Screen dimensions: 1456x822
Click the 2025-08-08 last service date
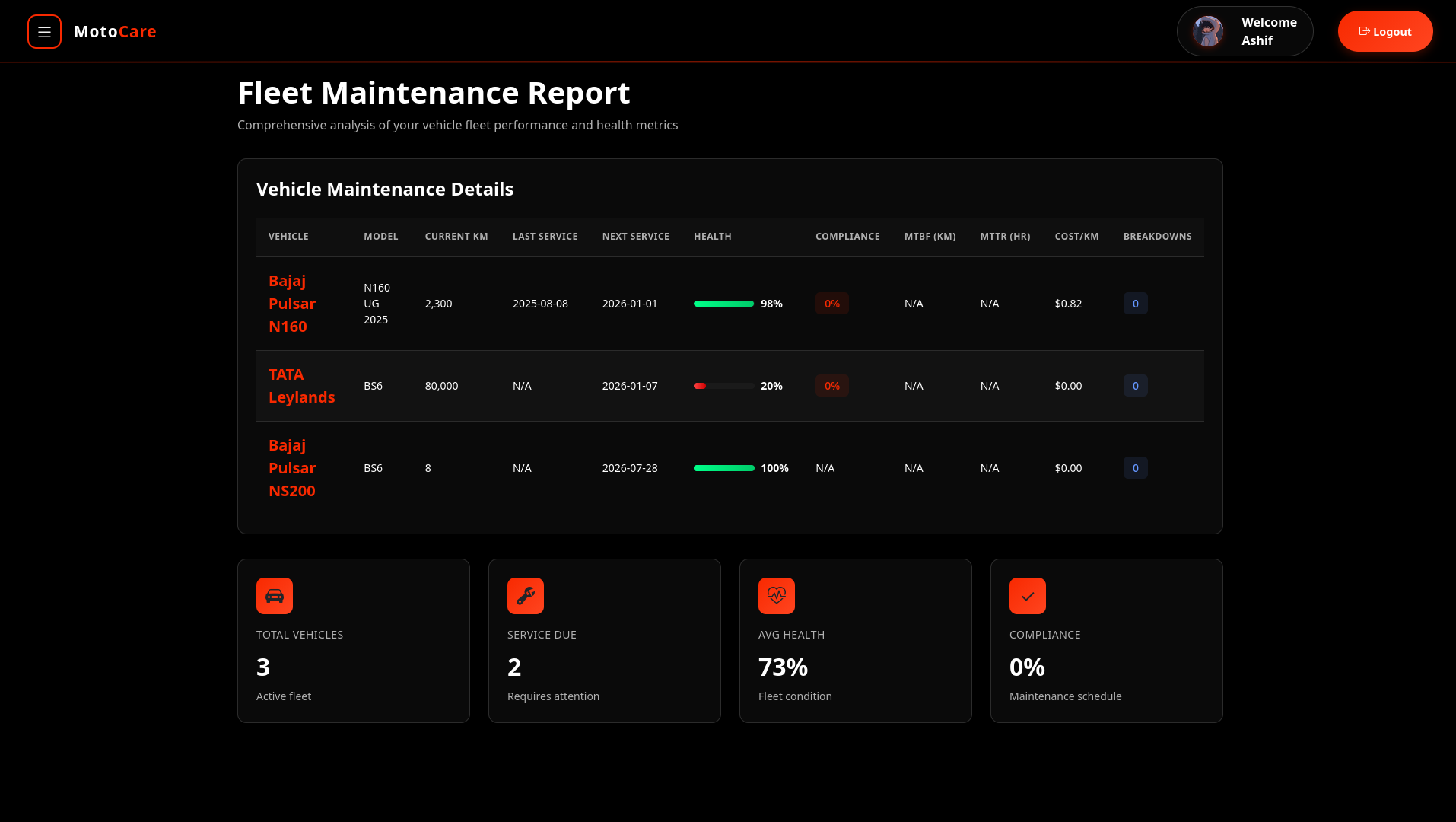pyautogui.click(x=540, y=304)
